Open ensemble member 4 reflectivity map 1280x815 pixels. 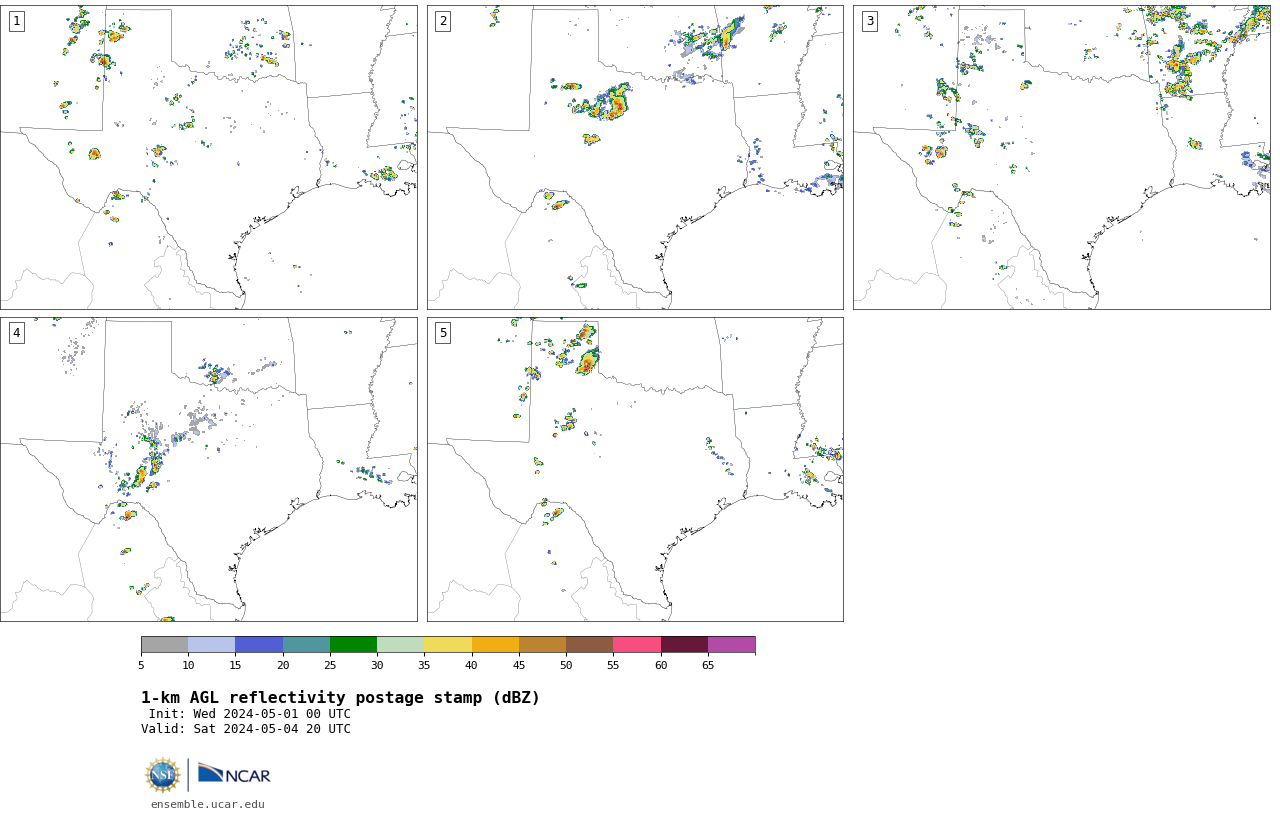pos(208,469)
